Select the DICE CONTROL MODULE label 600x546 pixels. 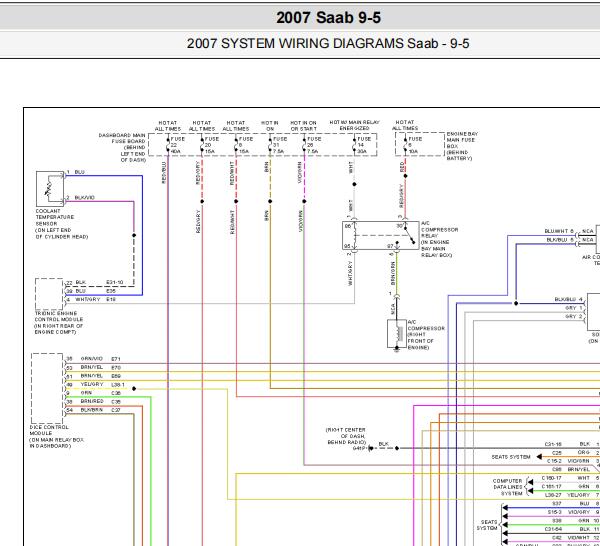coord(57,436)
